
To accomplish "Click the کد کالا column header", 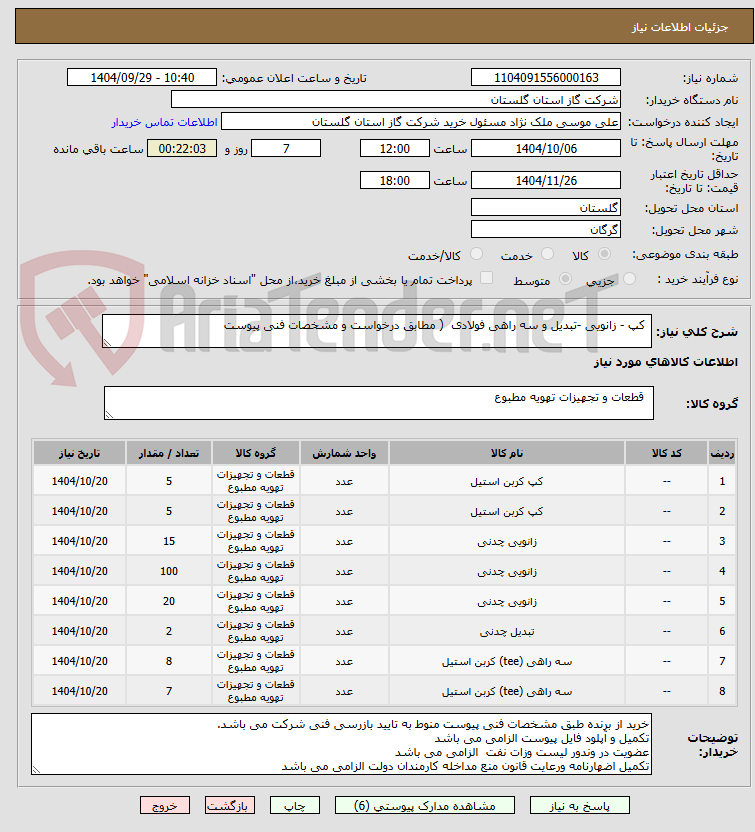I will 666,453.
